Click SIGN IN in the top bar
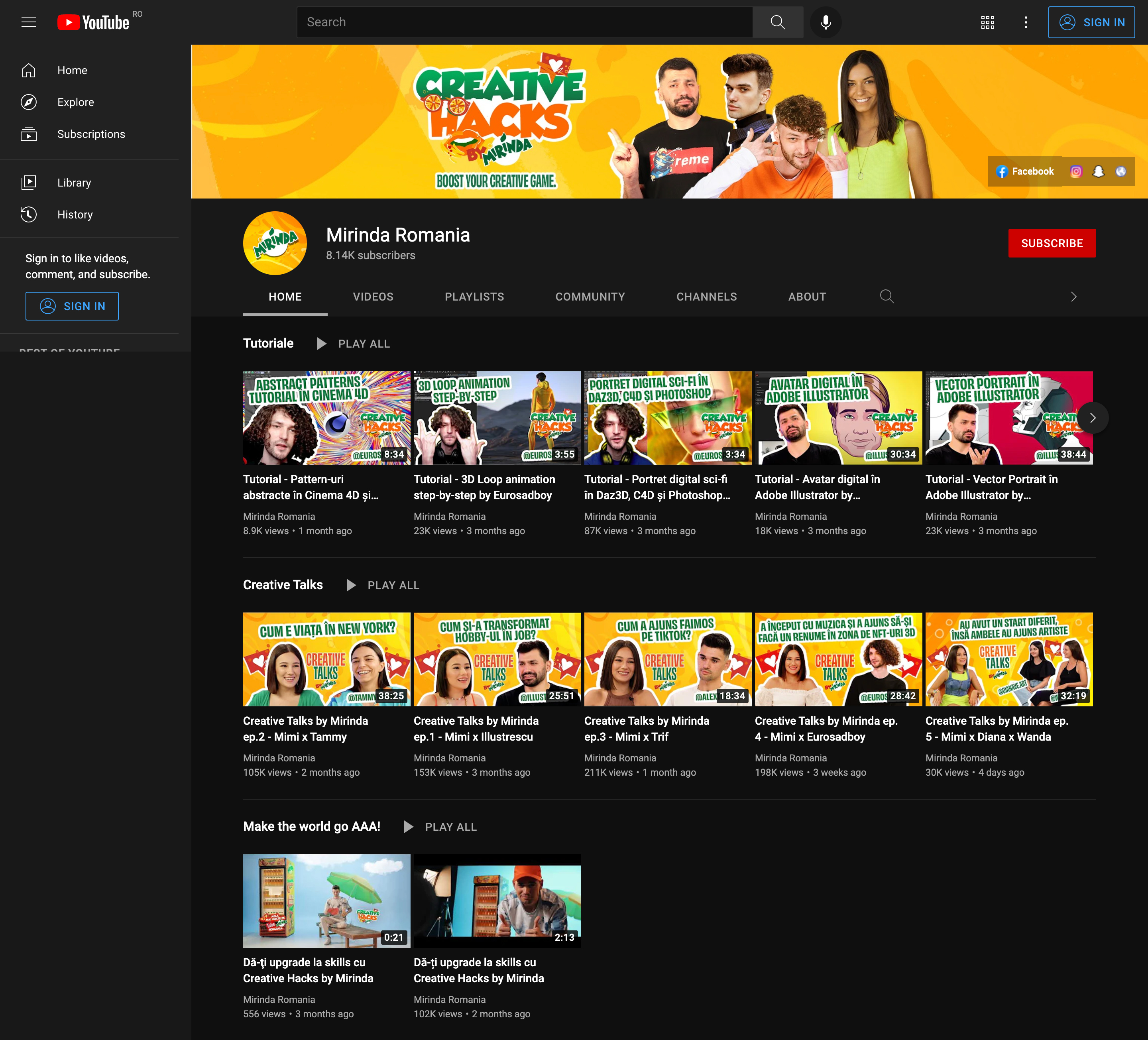The image size is (1148, 1040). [x=1091, y=22]
